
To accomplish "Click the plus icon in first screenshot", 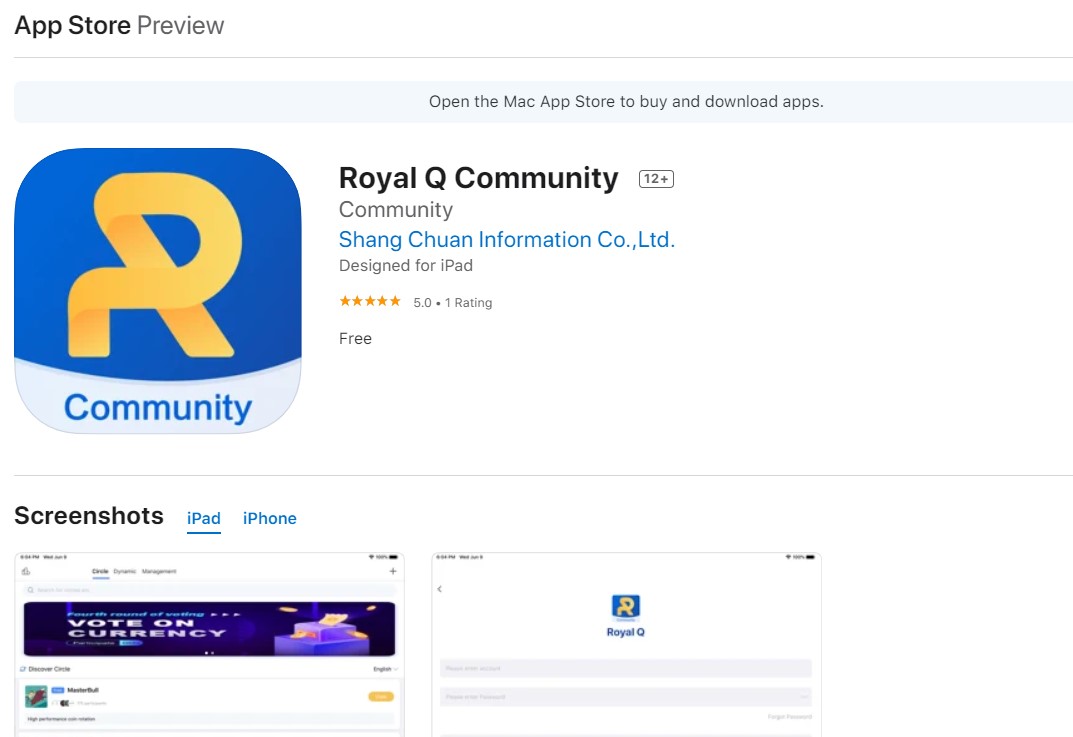I will [x=393, y=571].
